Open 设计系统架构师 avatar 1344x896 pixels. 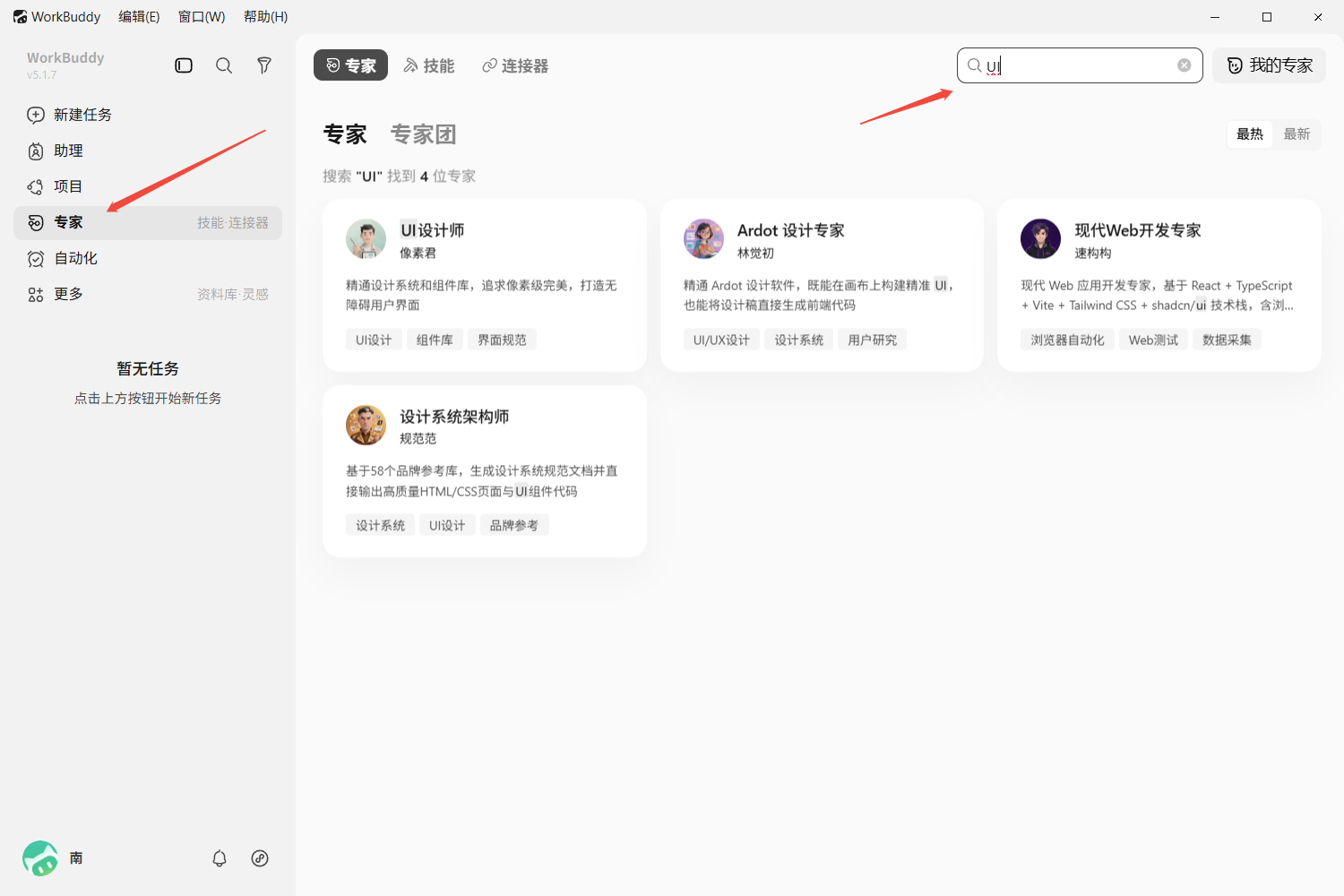(x=366, y=425)
